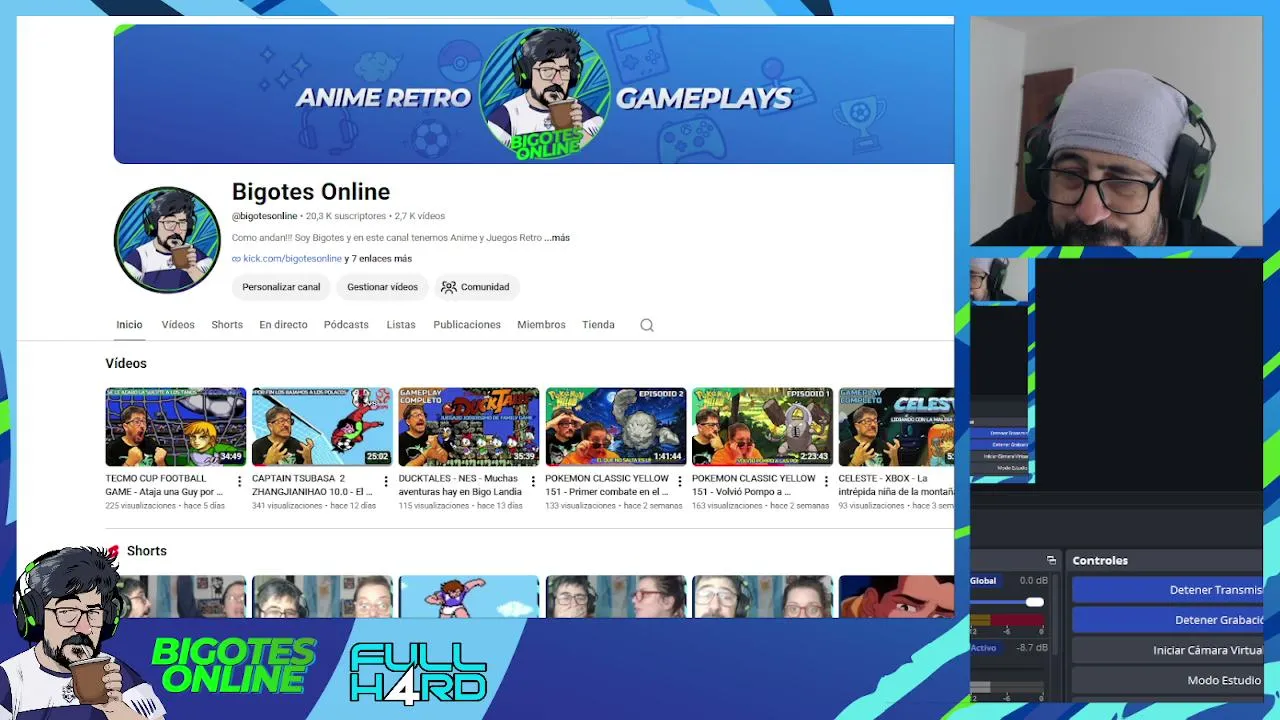
Task: Open the DUCKTALES - NES video title link
Action: 460,485
